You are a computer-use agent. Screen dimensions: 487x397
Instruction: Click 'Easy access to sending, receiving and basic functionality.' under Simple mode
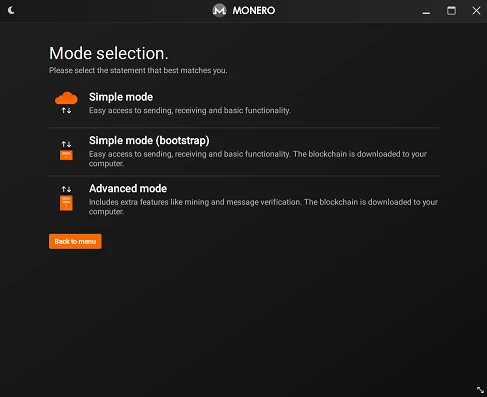tap(190, 111)
